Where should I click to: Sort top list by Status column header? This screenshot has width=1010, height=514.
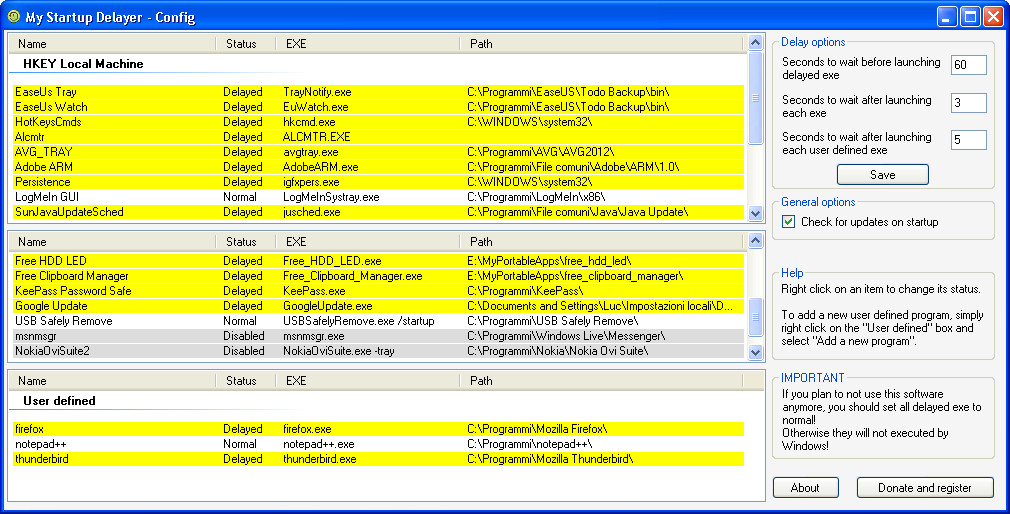pyautogui.click(x=245, y=44)
